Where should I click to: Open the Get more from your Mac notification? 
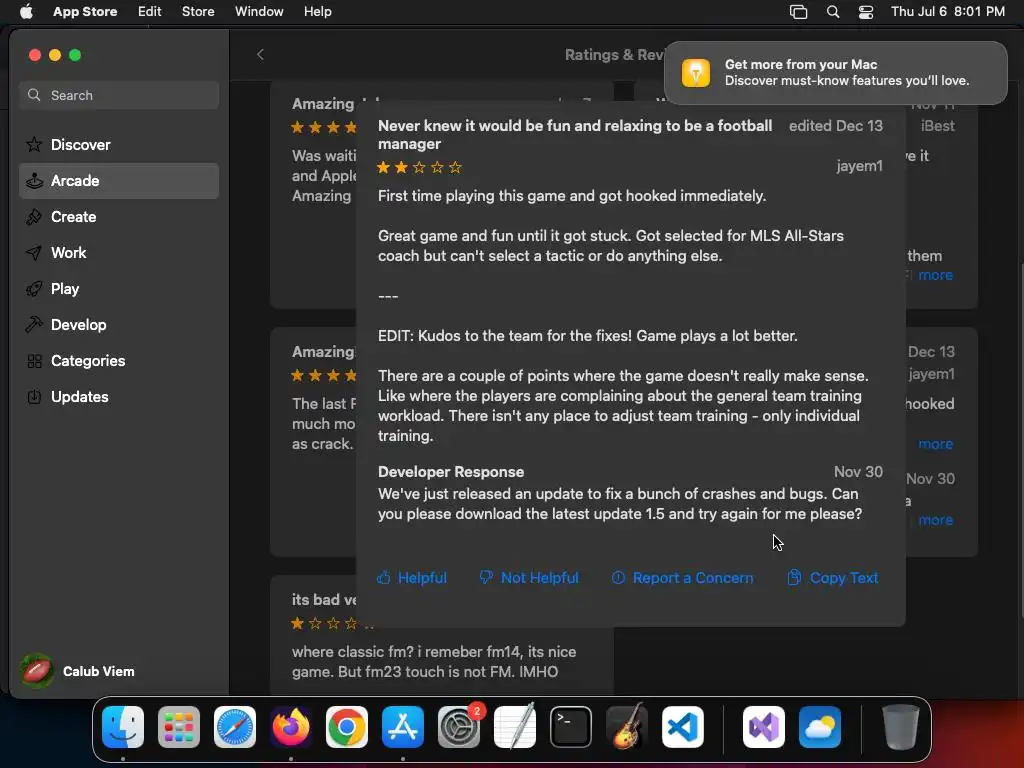point(836,72)
